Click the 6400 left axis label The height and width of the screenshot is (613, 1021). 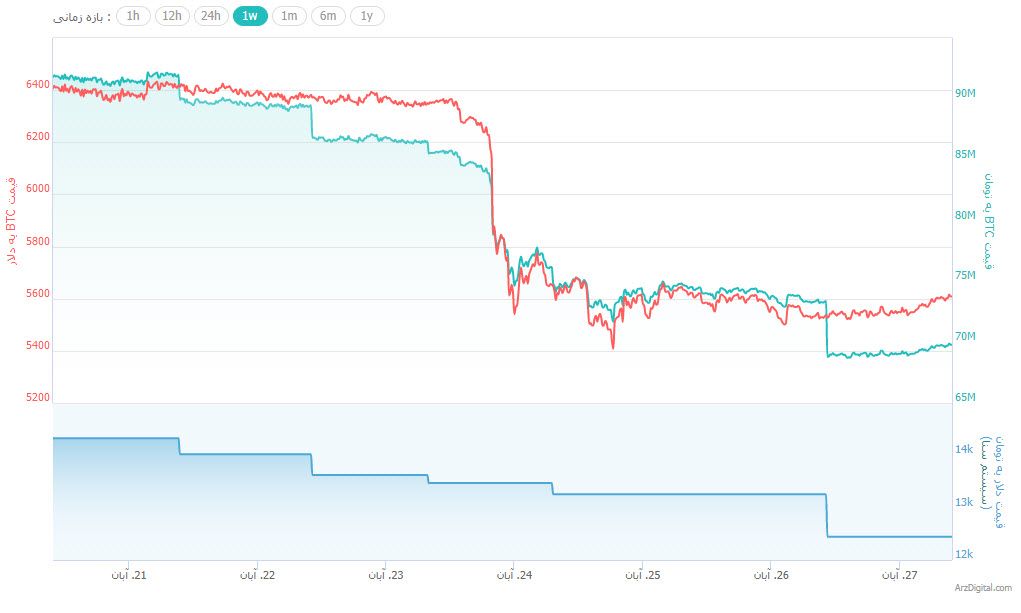(x=37, y=85)
